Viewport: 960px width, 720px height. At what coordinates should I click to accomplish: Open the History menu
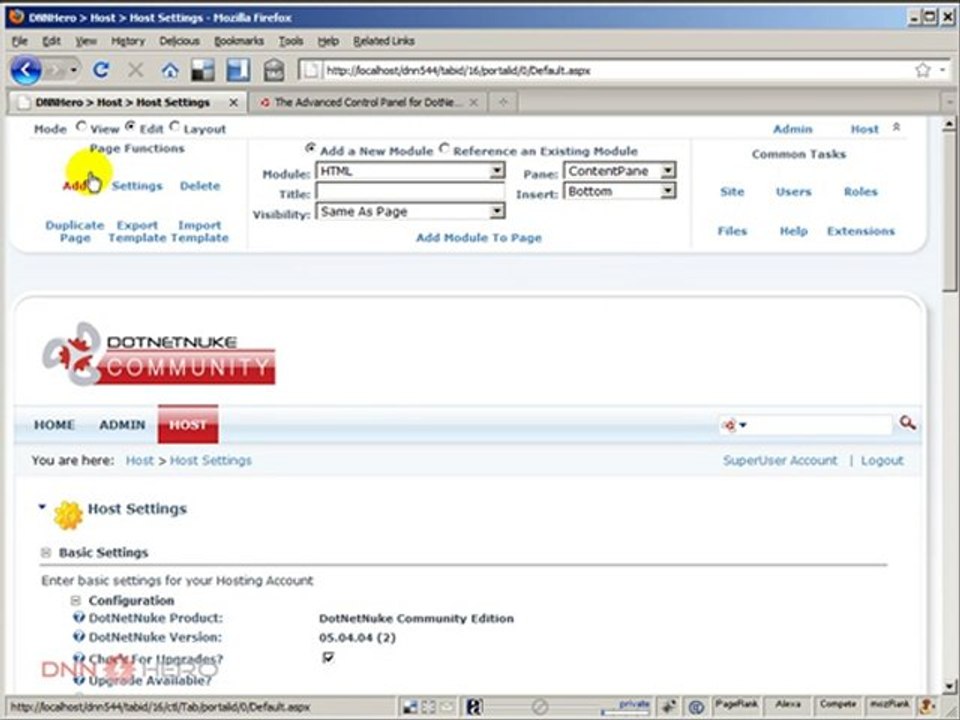(x=127, y=41)
